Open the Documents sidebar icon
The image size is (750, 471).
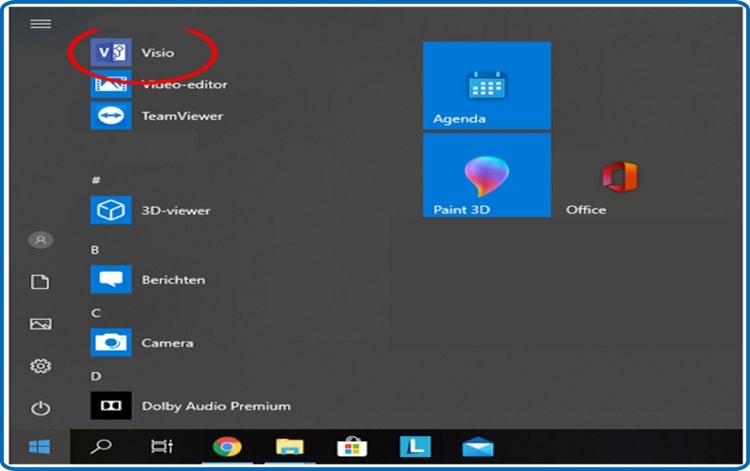coord(40,282)
